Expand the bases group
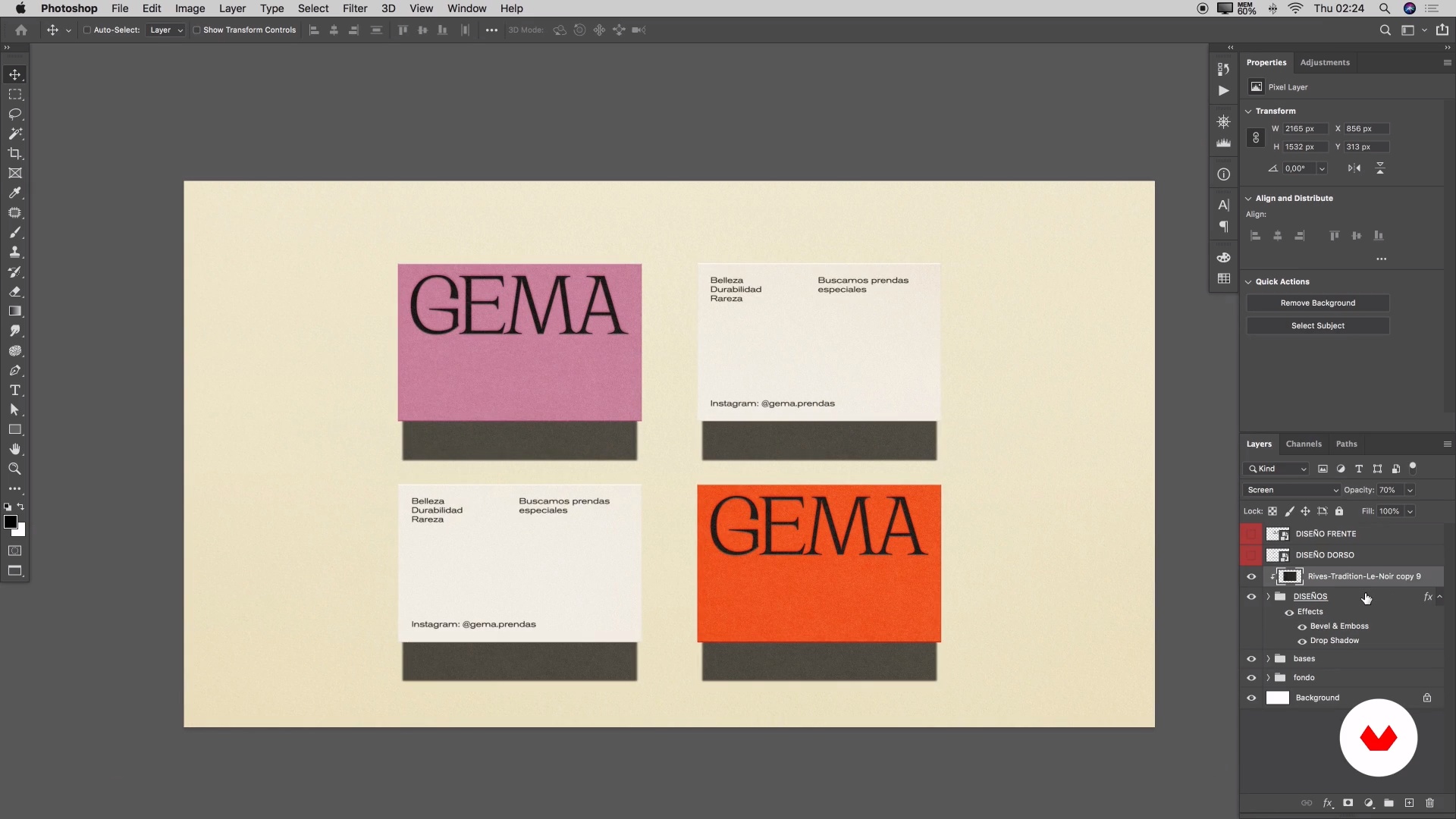The width and height of the screenshot is (1456, 819). point(1268,659)
